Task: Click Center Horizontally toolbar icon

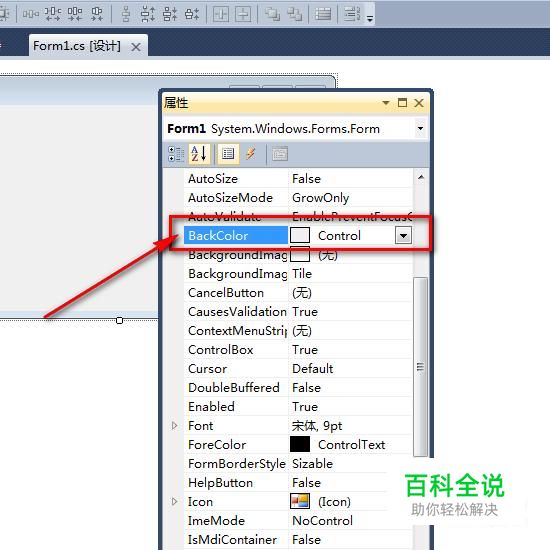Action: [x=221, y=14]
